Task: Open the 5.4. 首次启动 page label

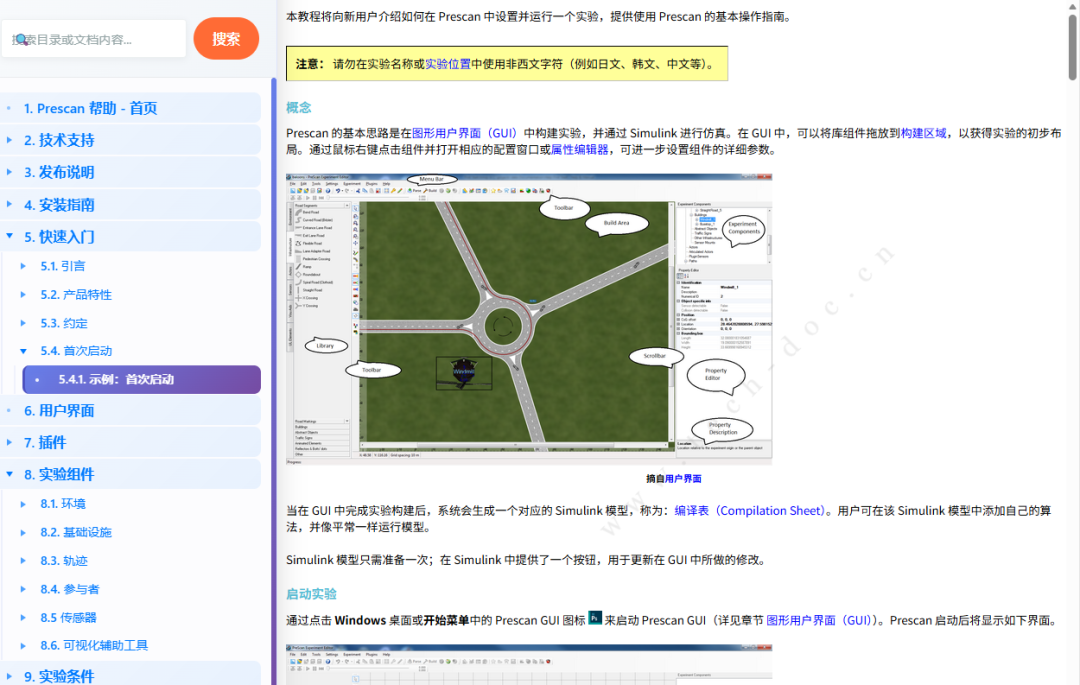Action: pos(76,351)
